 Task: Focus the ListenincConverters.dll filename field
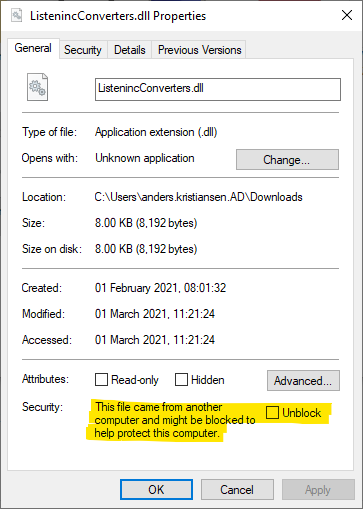218,89
